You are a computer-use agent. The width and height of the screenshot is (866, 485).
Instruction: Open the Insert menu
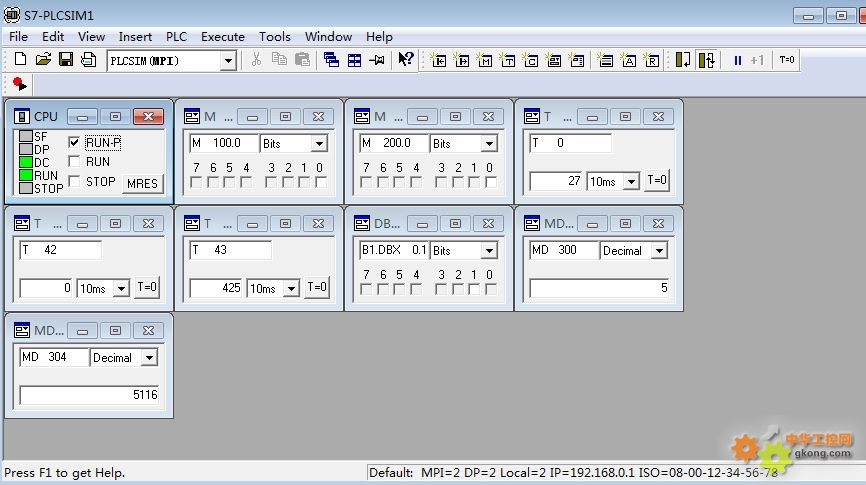135,36
